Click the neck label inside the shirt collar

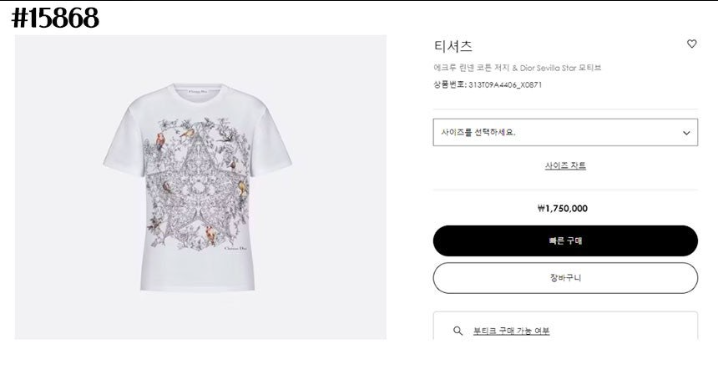[199, 91]
